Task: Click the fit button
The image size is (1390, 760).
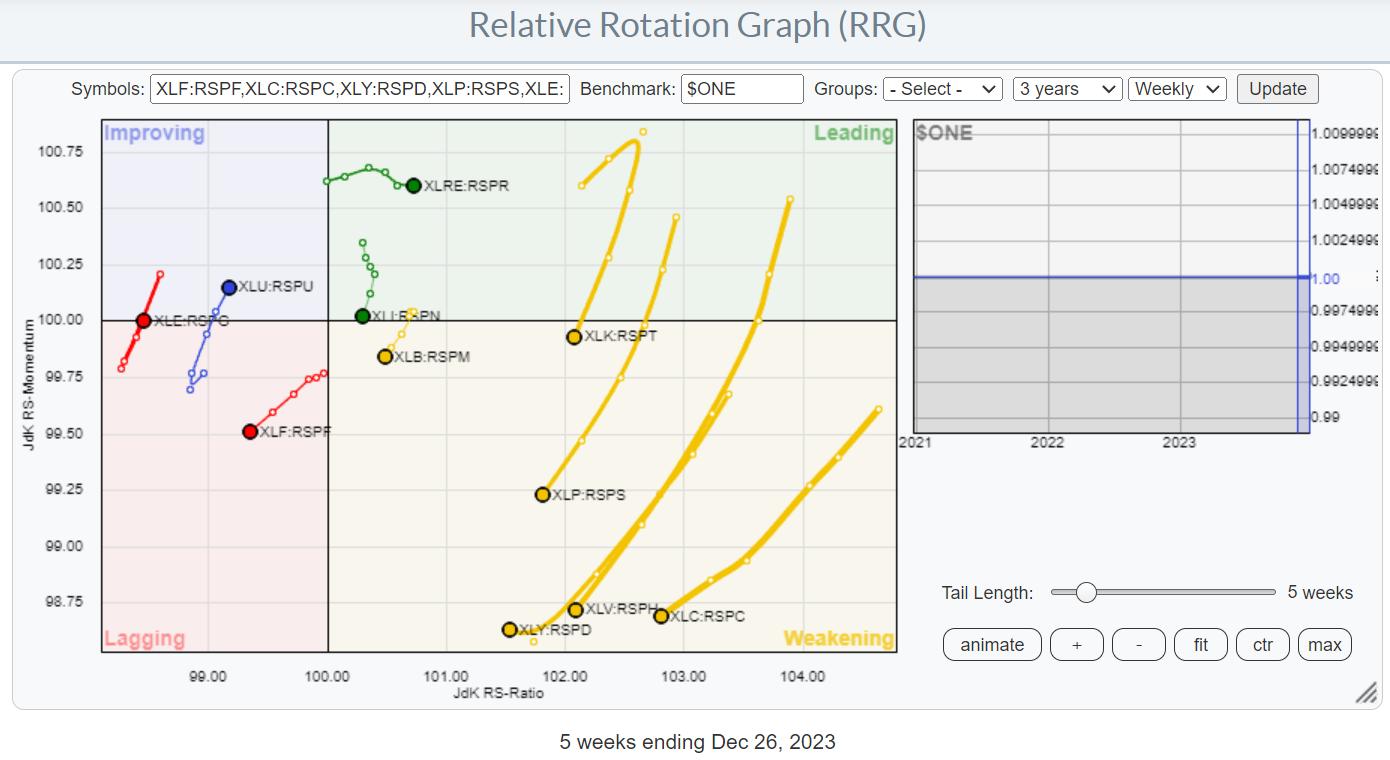Action: (1201, 645)
